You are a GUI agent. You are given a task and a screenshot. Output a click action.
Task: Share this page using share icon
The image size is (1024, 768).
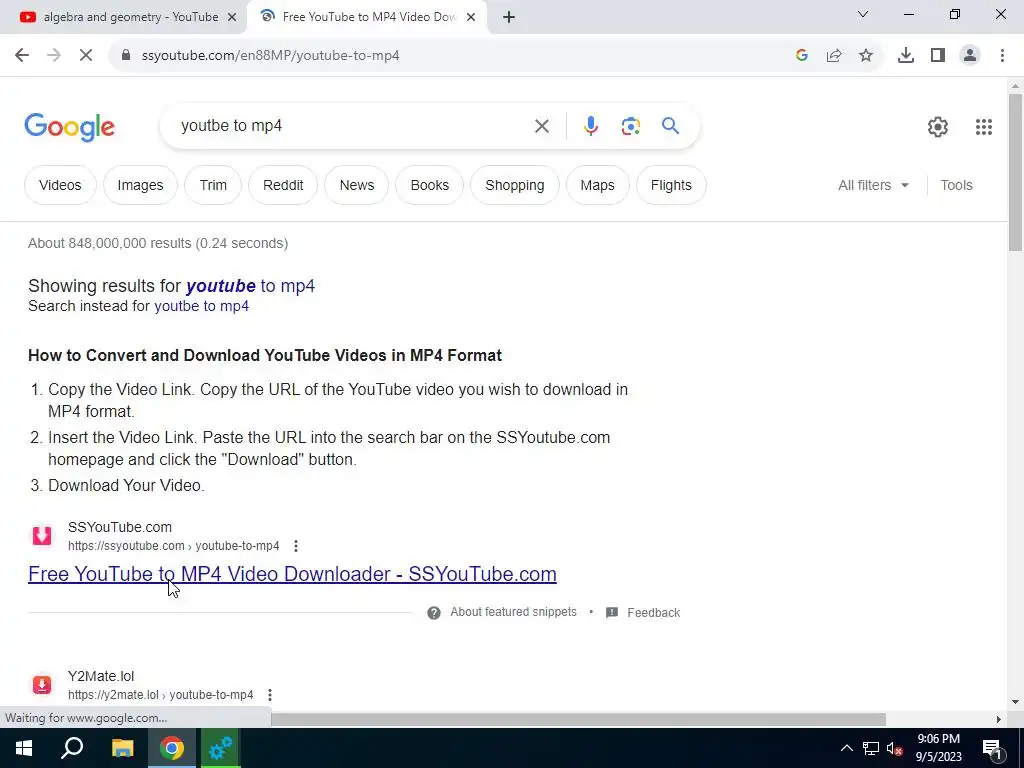(x=834, y=56)
